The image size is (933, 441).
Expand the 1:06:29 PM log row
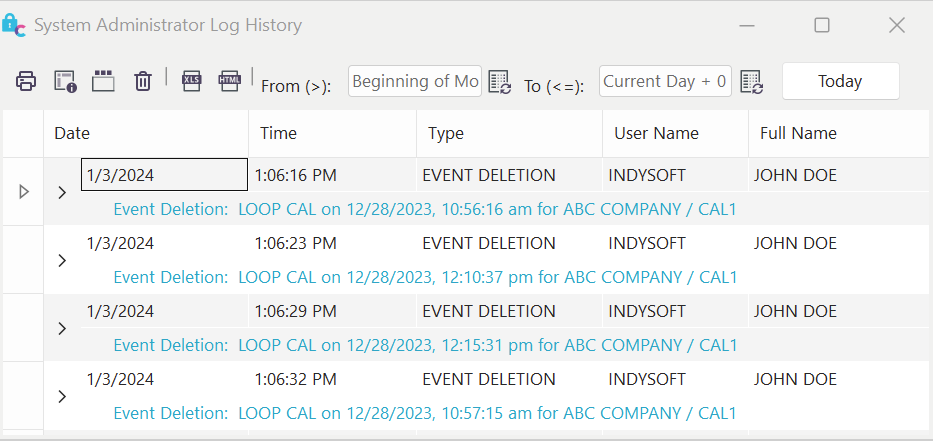62,328
